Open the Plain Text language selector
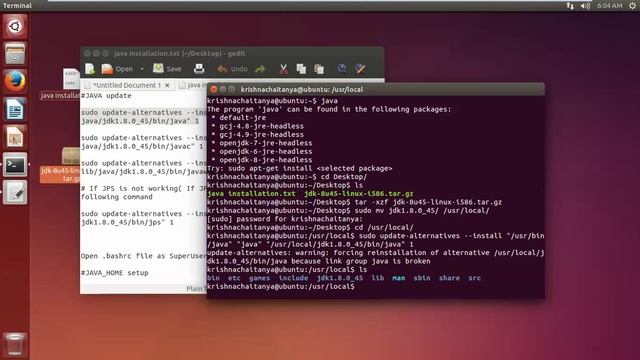Screen dimensions: 640x360 pos(196,289)
